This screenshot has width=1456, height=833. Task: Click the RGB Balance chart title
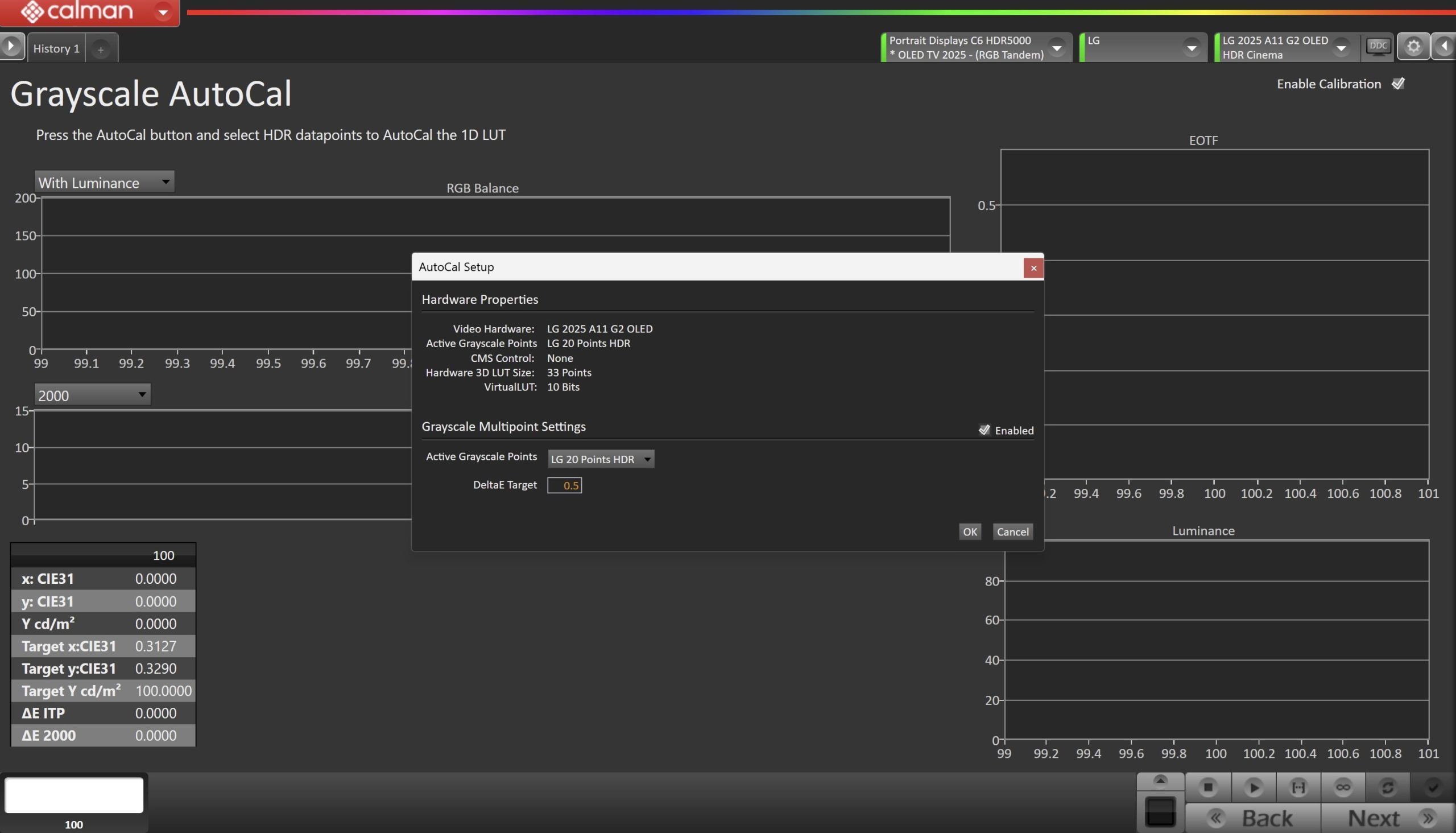click(482, 188)
